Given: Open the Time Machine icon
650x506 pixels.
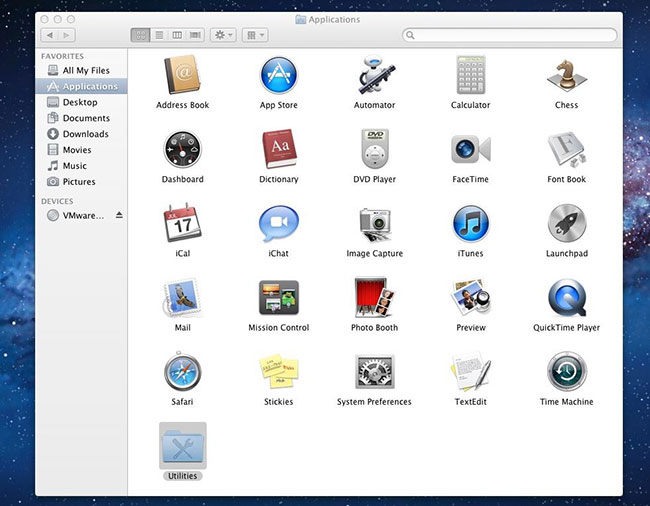Looking at the screenshot, I should point(567,372).
